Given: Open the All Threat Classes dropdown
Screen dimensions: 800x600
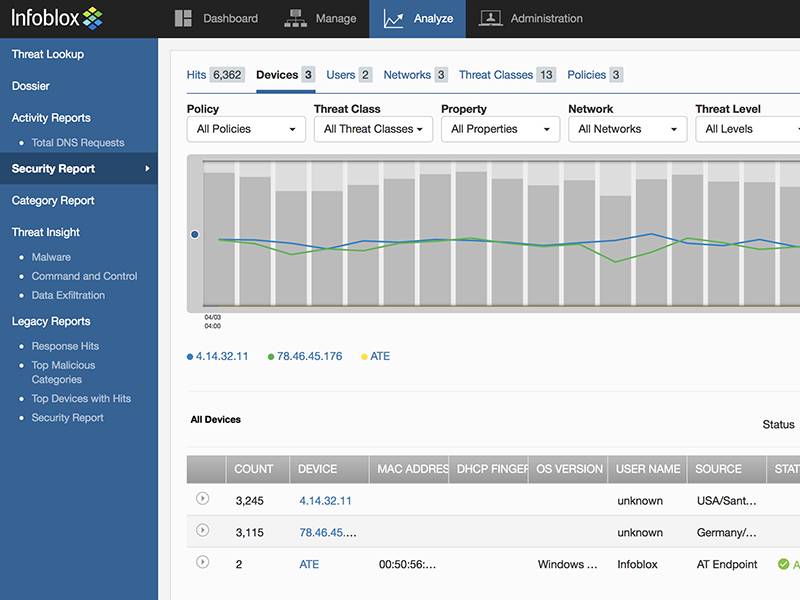Looking at the screenshot, I should (373, 129).
